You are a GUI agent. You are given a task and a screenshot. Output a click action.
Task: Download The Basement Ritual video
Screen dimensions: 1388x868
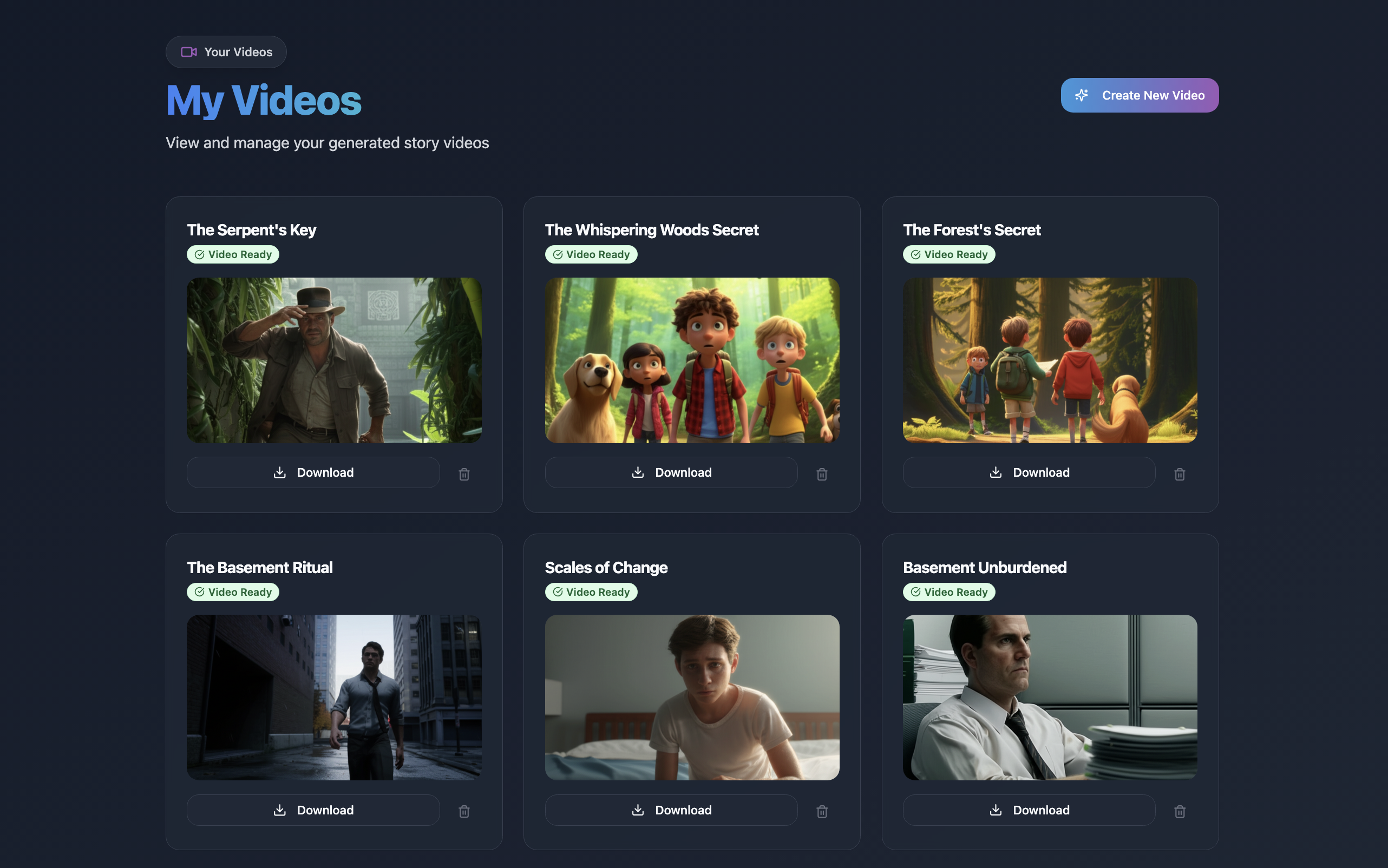click(313, 810)
